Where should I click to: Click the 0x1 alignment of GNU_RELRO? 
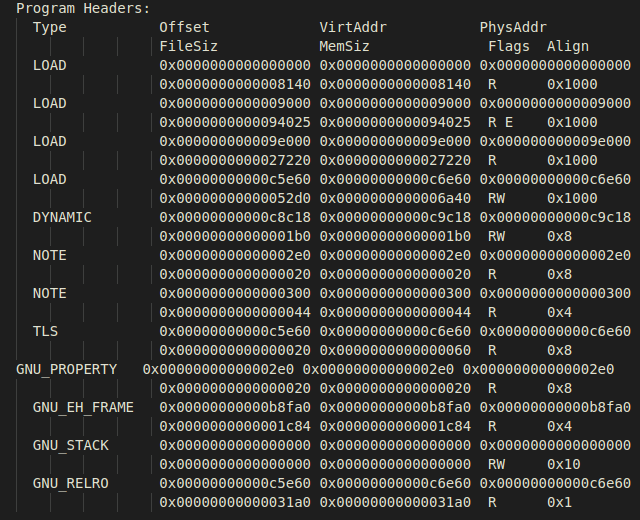pyautogui.click(x=559, y=502)
